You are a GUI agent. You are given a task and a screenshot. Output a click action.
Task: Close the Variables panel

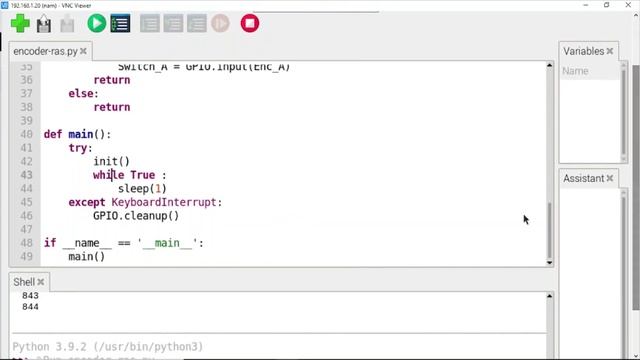point(610,51)
